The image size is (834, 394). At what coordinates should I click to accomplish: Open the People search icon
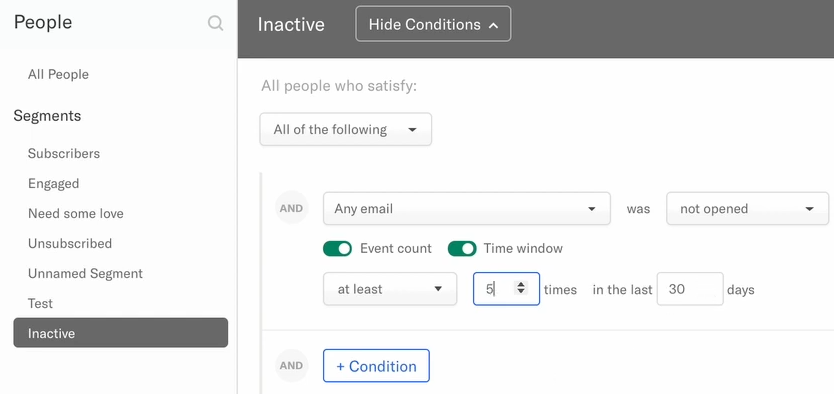(215, 23)
